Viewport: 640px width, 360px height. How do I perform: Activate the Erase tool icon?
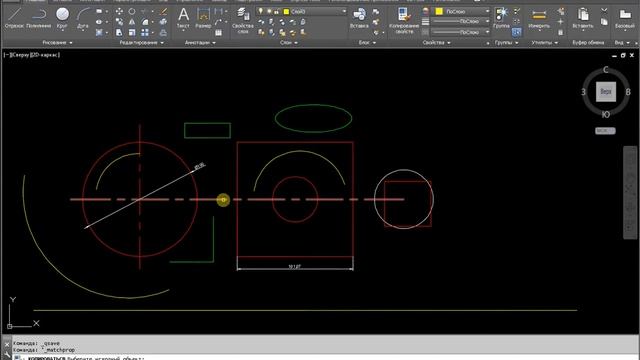coord(163,11)
